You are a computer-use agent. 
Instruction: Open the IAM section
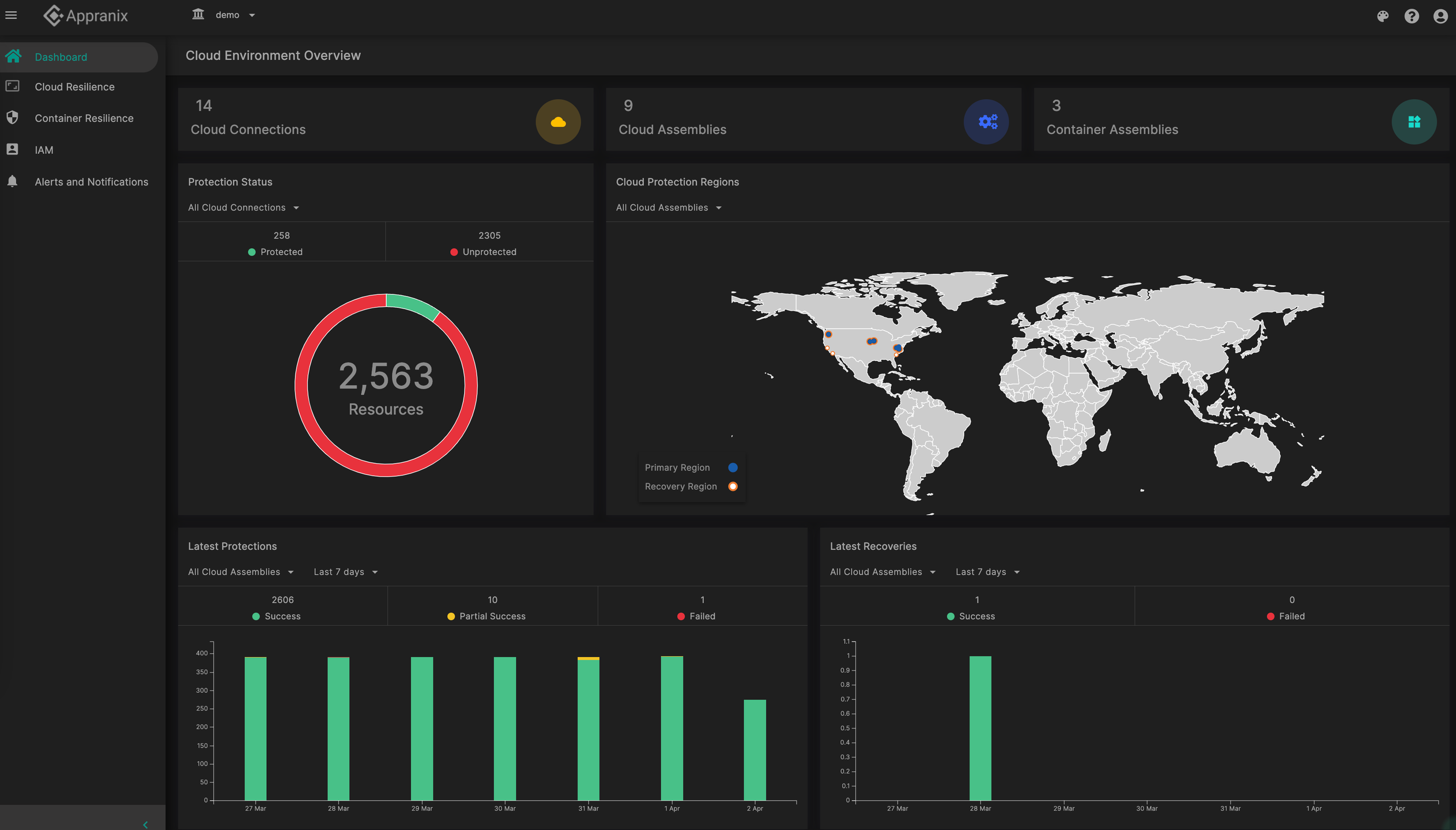[x=43, y=150]
